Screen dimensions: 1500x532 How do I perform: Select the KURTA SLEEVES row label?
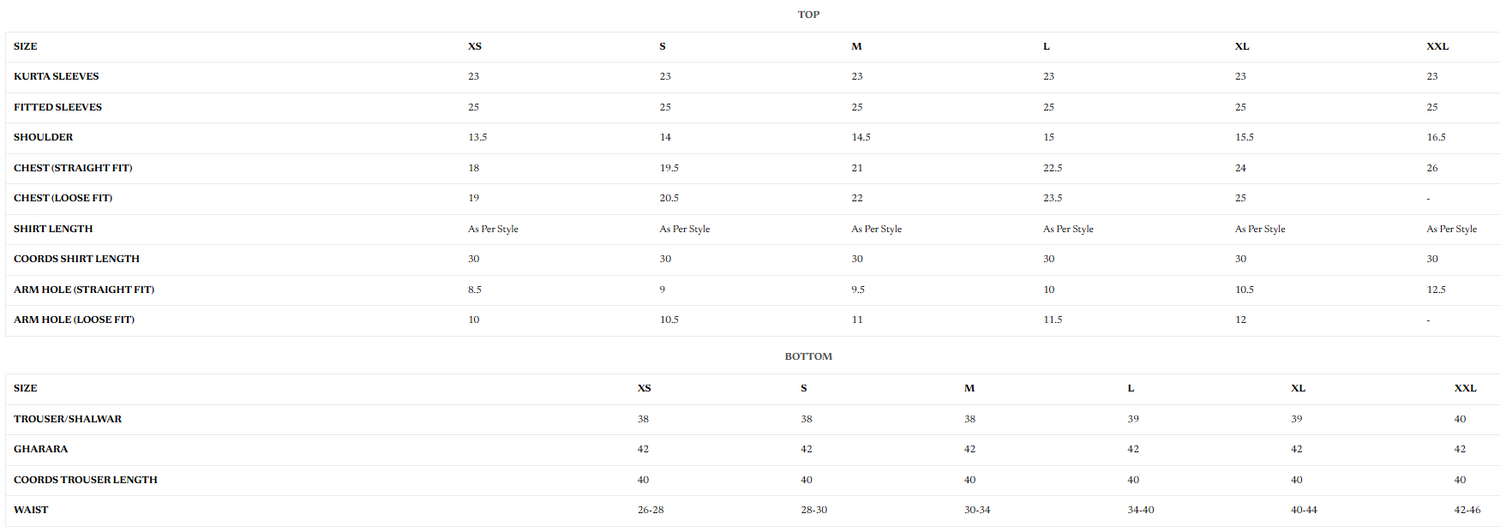[56, 76]
